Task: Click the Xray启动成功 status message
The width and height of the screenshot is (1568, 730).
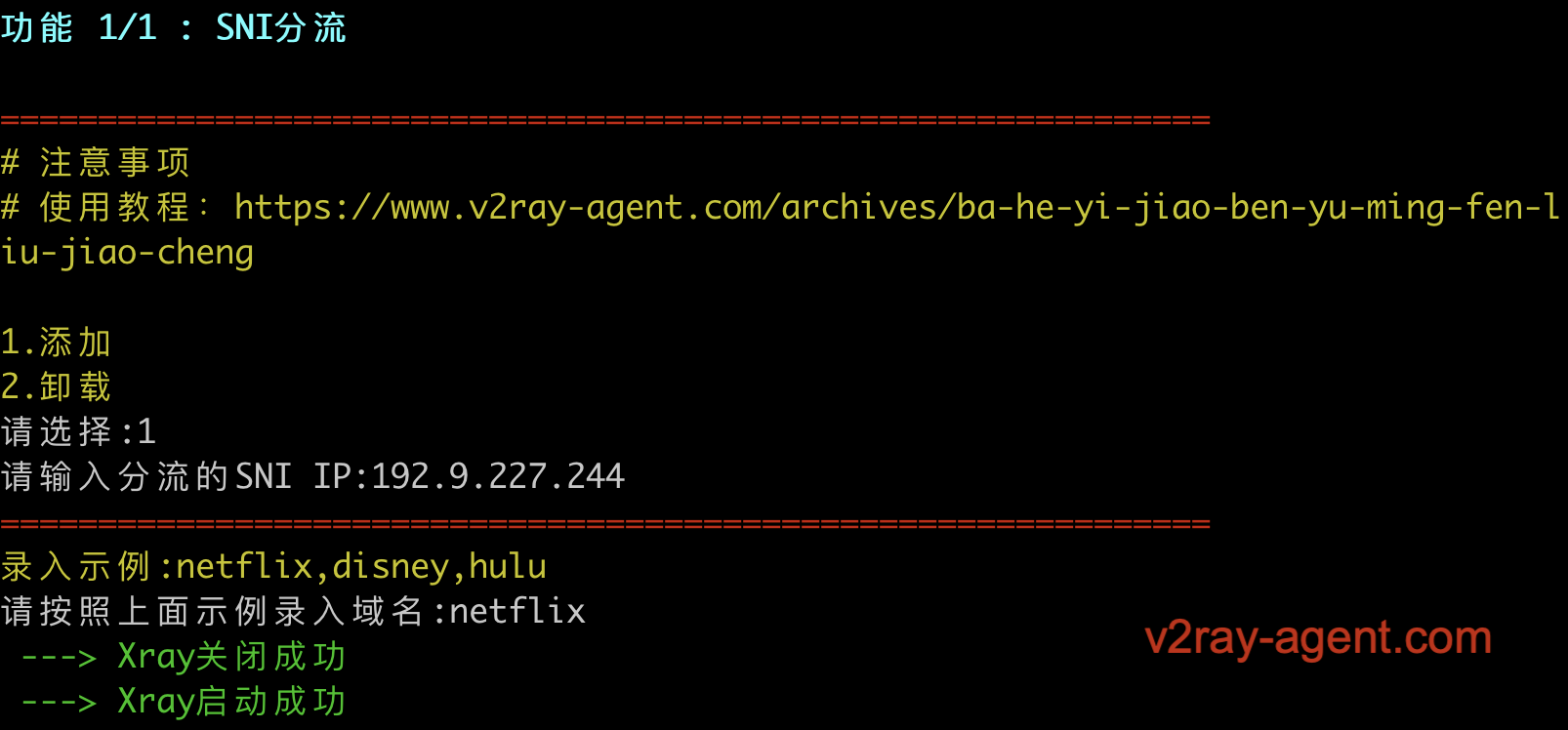Action: 231,702
